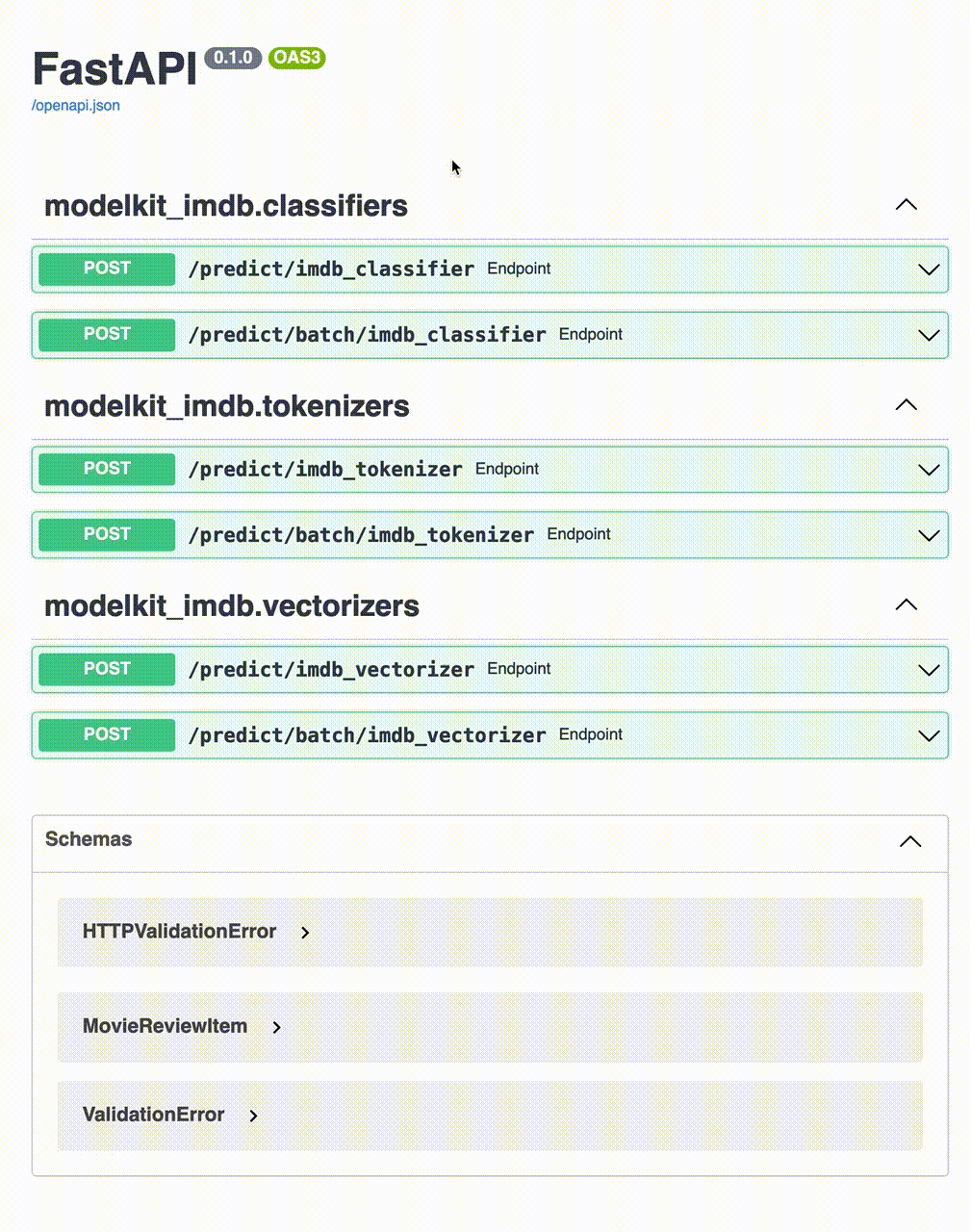
Task: Collapse the Schemas panel arrow
Action: [910, 841]
